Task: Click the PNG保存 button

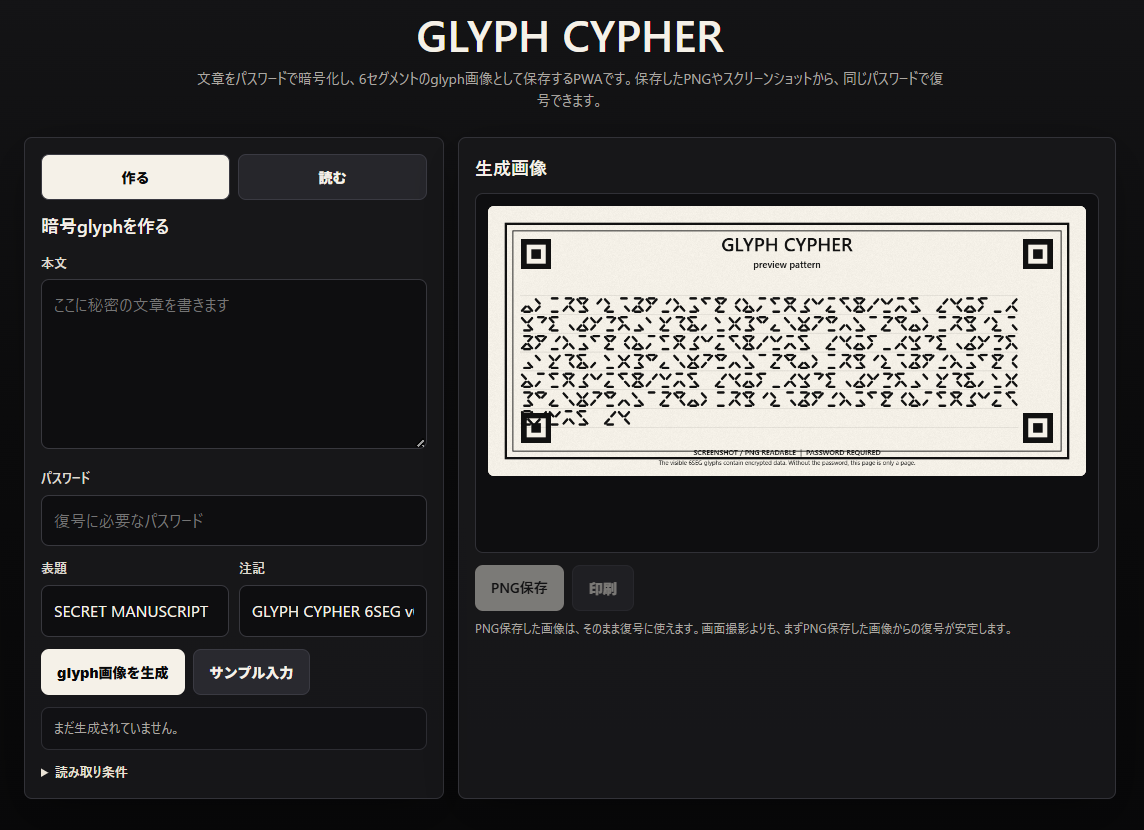Action: coord(519,588)
